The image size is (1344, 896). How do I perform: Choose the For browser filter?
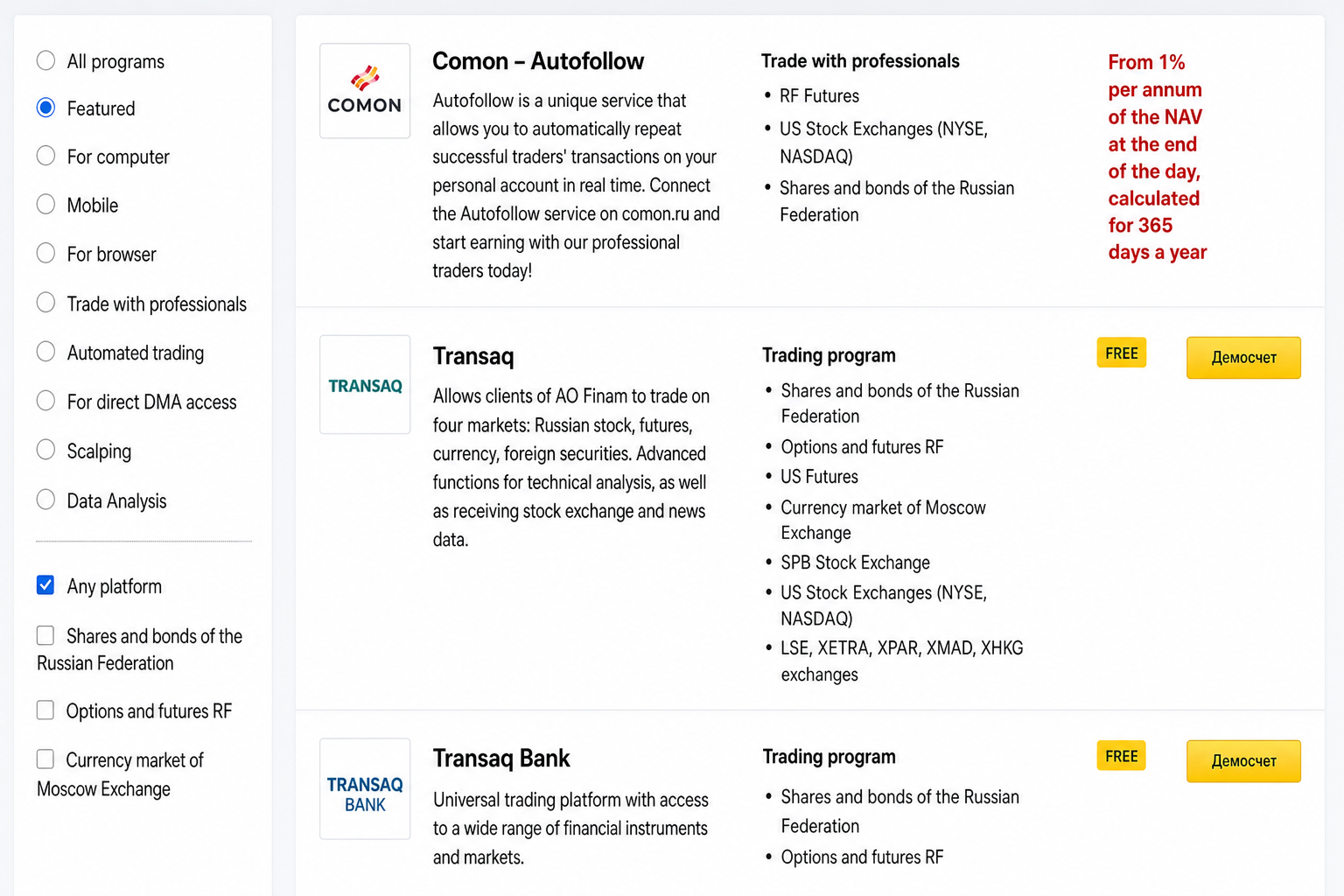45,254
